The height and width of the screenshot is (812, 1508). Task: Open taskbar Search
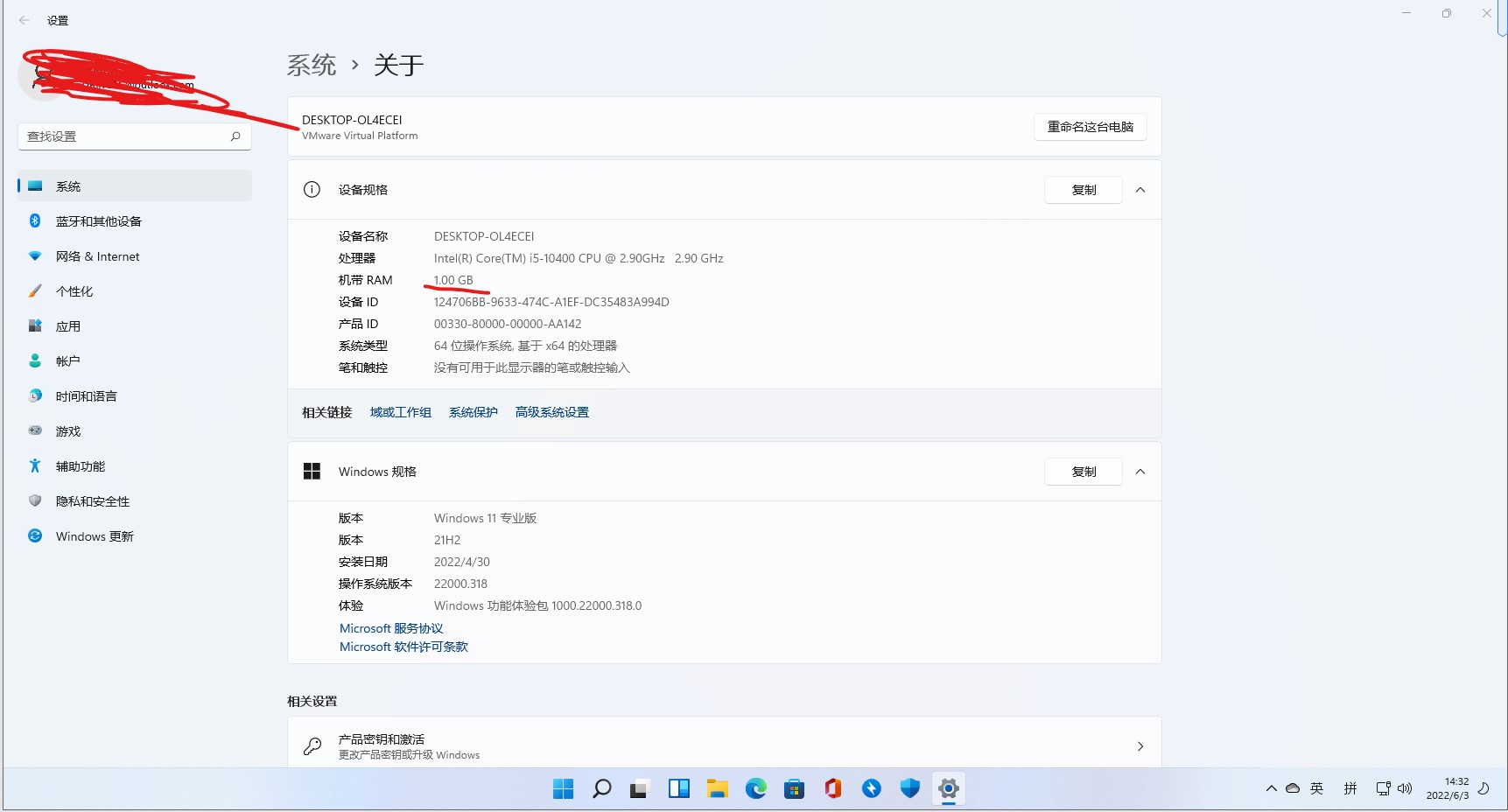pyautogui.click(x=602, y=789)
